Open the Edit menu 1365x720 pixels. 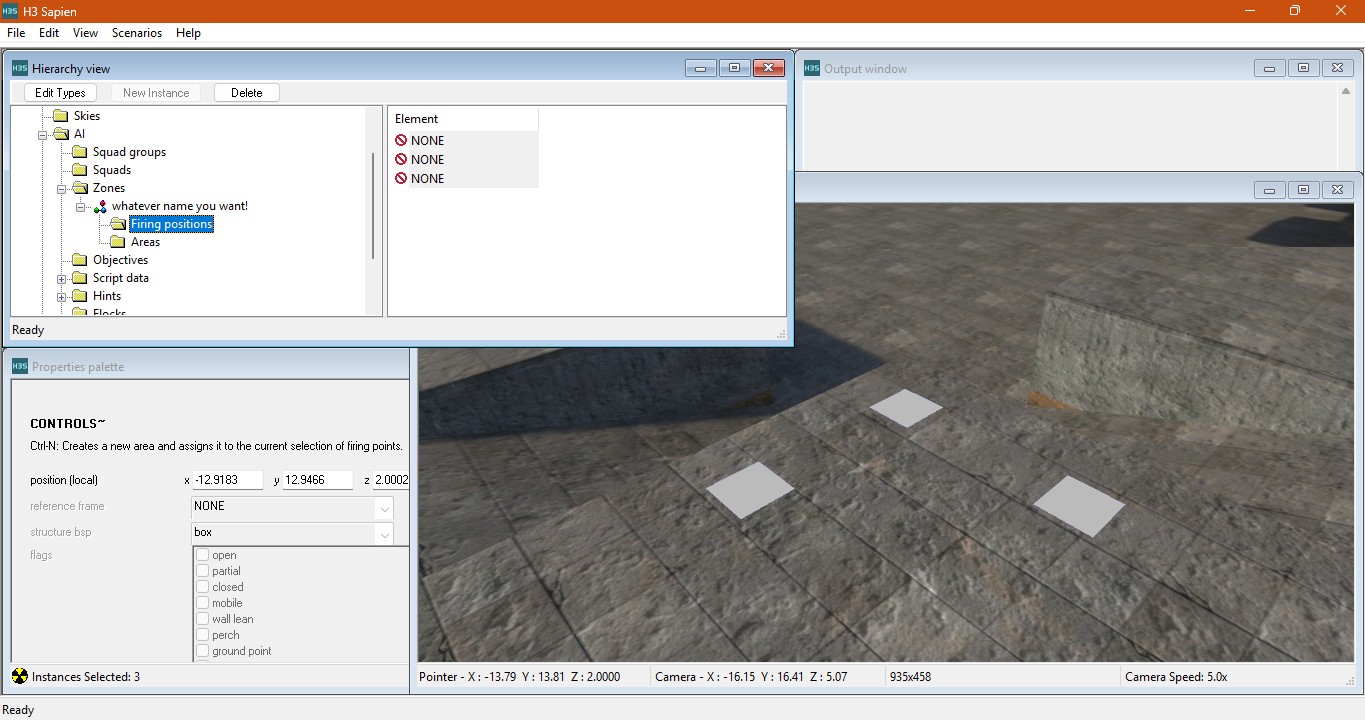tap(49, 33)
